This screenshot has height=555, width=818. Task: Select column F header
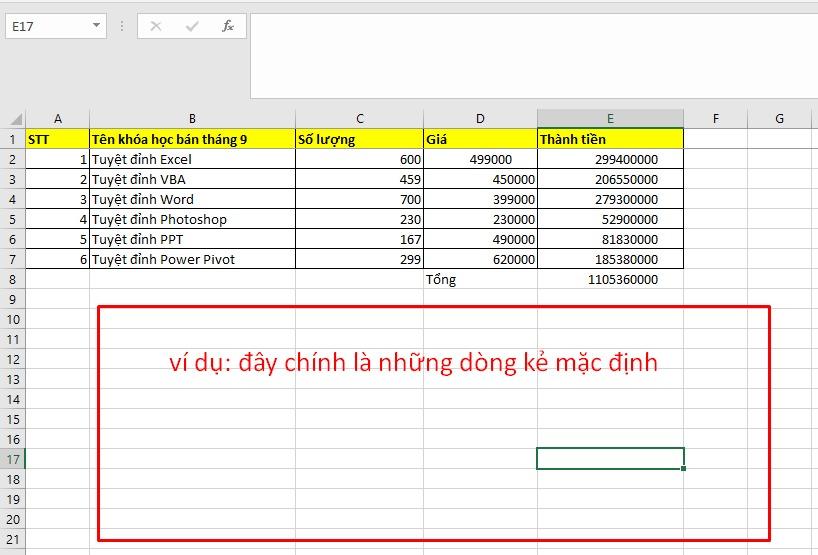pyautogui.click(x=716, y=118)
